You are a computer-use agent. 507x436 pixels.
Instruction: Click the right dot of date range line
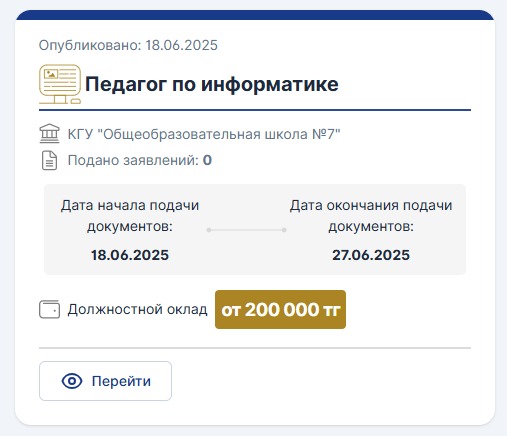click(x=284, y=230)
